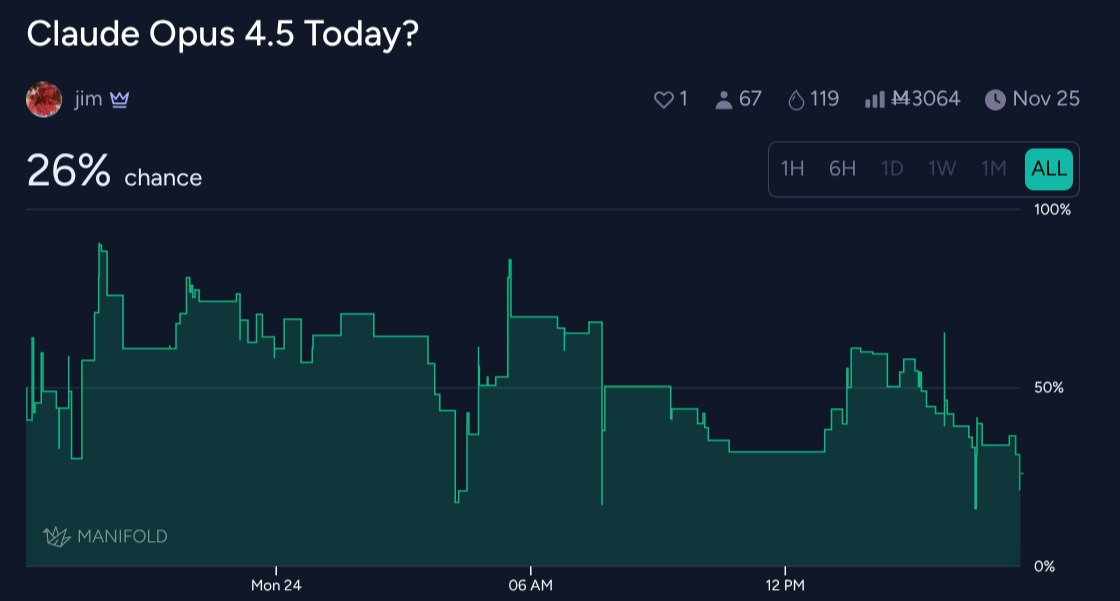Click the Manifold logo watermark
The height and width of the screenshot is (601, 1120).
(x=105, y=537)
